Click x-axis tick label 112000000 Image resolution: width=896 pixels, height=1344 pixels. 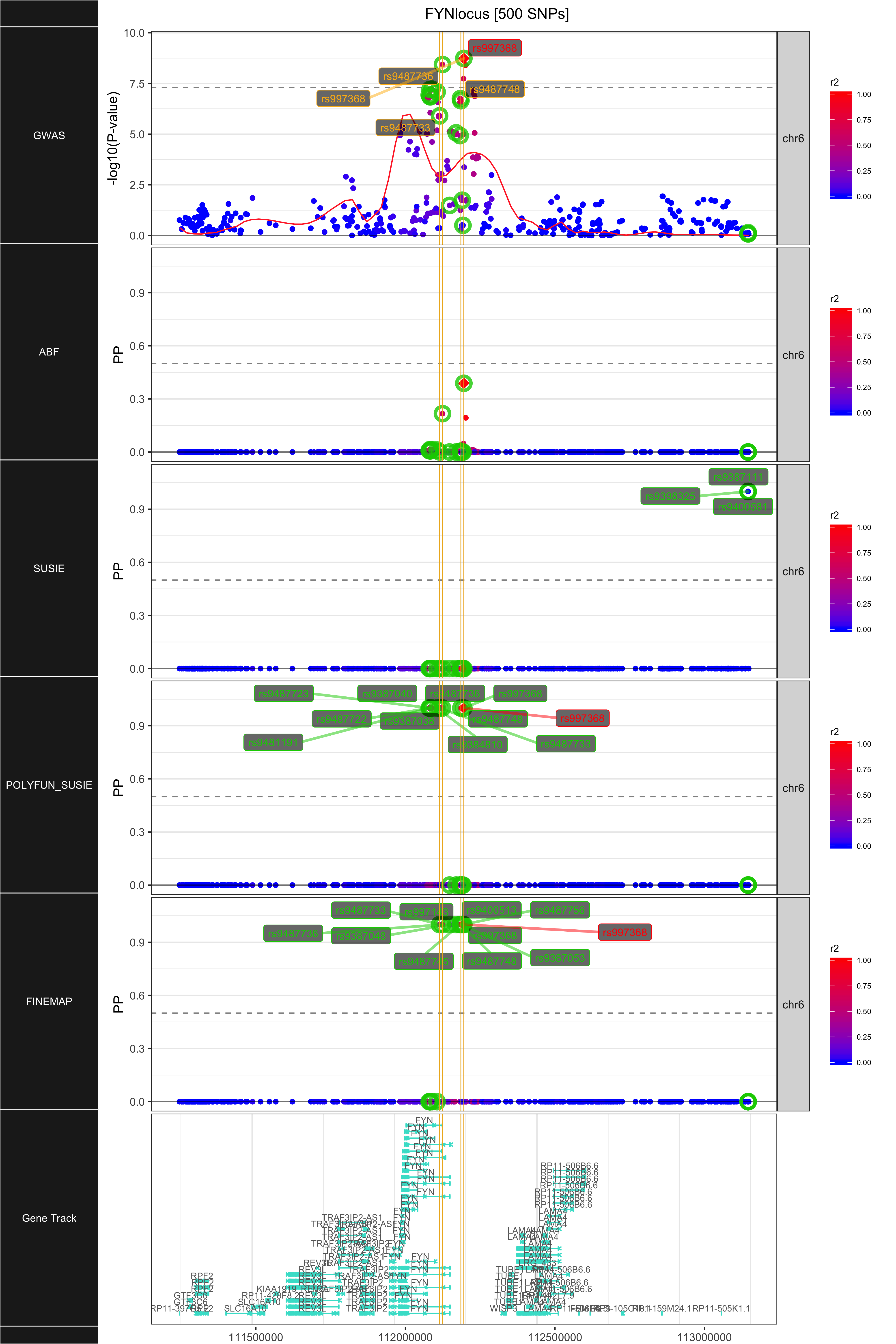click(x=405, y=1338)
